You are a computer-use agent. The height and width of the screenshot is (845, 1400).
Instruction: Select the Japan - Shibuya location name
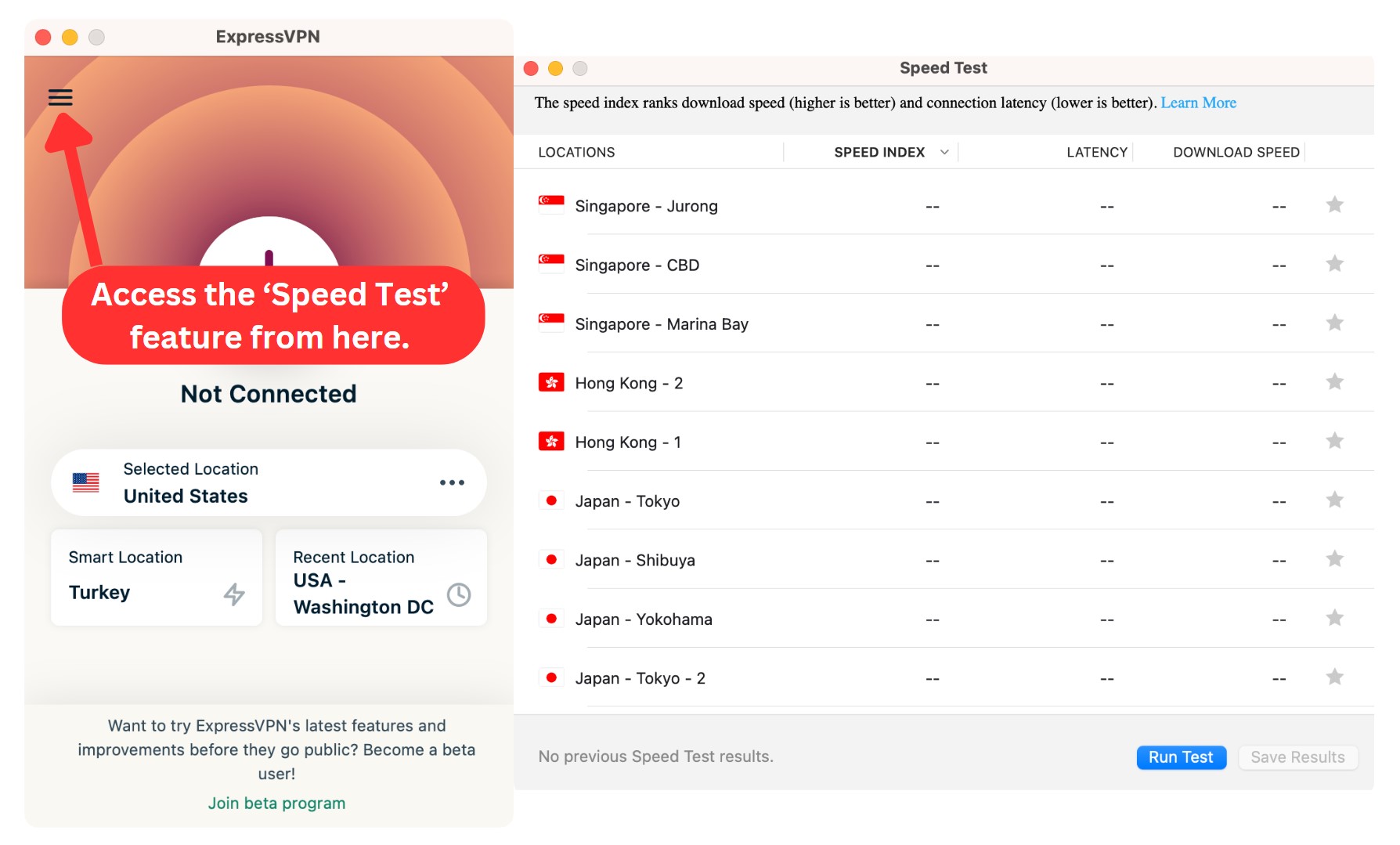[635, 560]
